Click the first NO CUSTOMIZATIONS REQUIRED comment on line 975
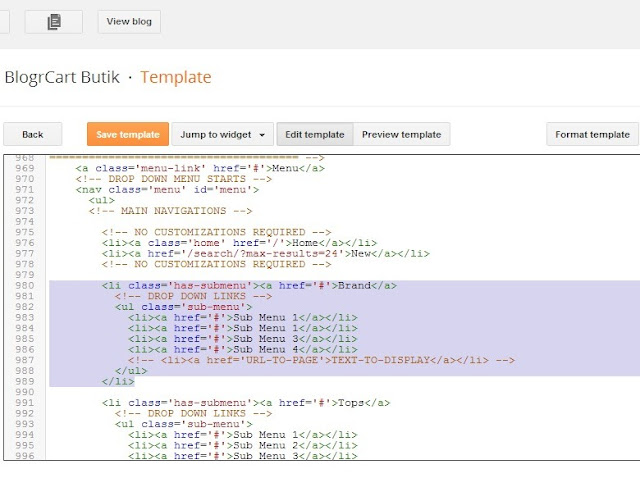 [x=217, y=232]
